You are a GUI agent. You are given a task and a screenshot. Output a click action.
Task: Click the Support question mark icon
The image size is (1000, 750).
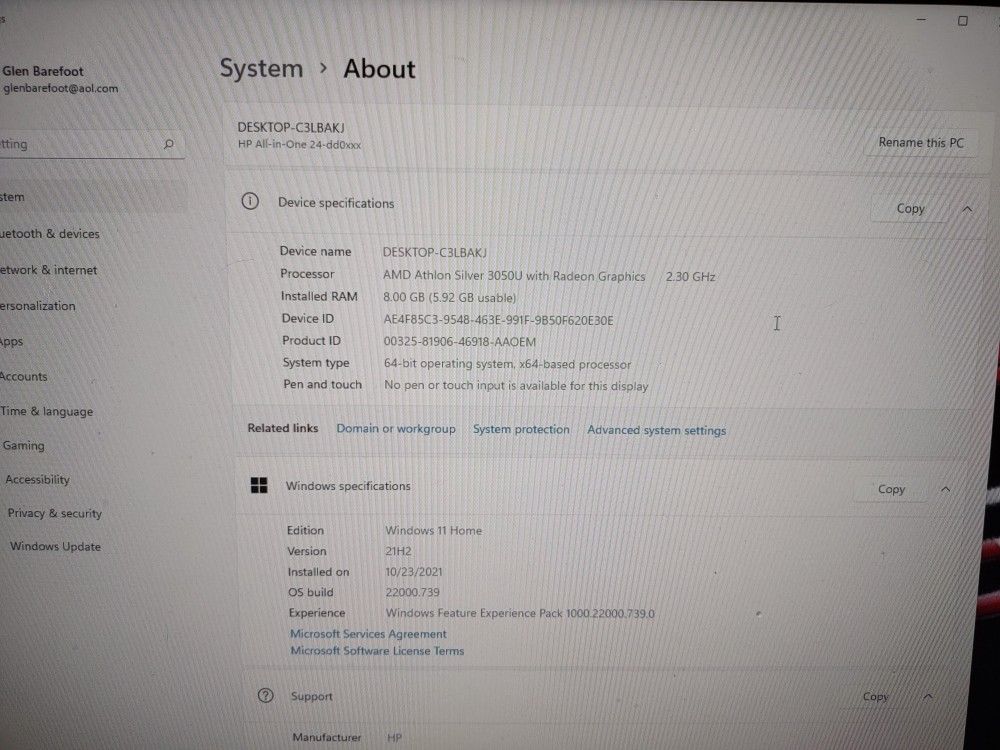click(x=265, y=695)
